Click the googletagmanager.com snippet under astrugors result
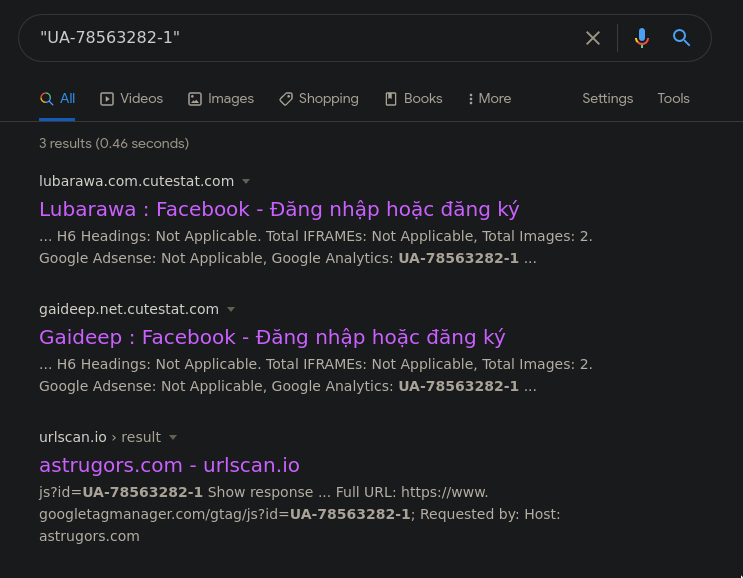Viewport: 743px width, 578px height. point(299,514)
